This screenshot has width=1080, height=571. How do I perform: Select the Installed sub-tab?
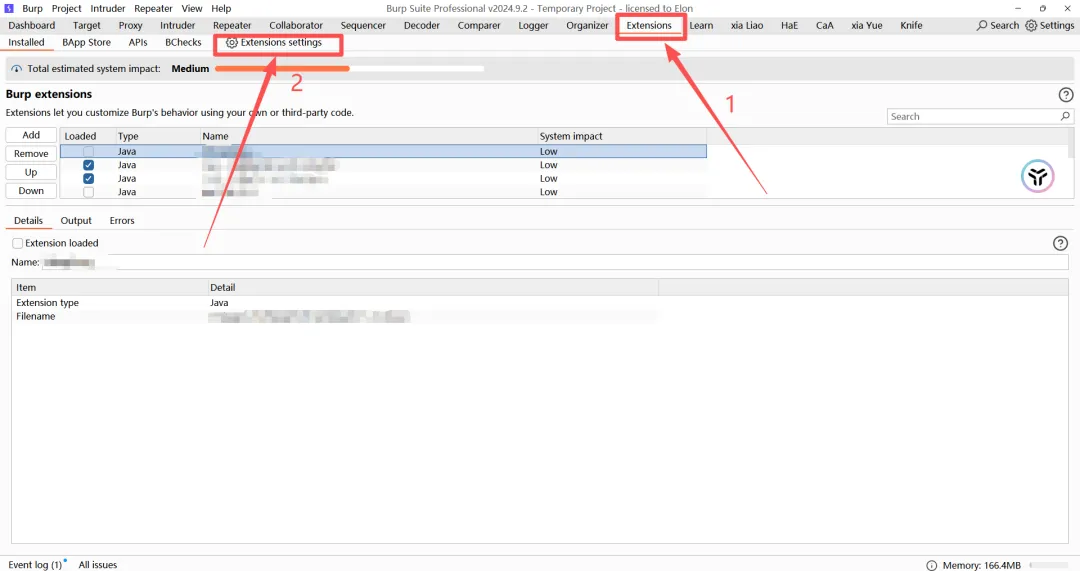(26, 43)
